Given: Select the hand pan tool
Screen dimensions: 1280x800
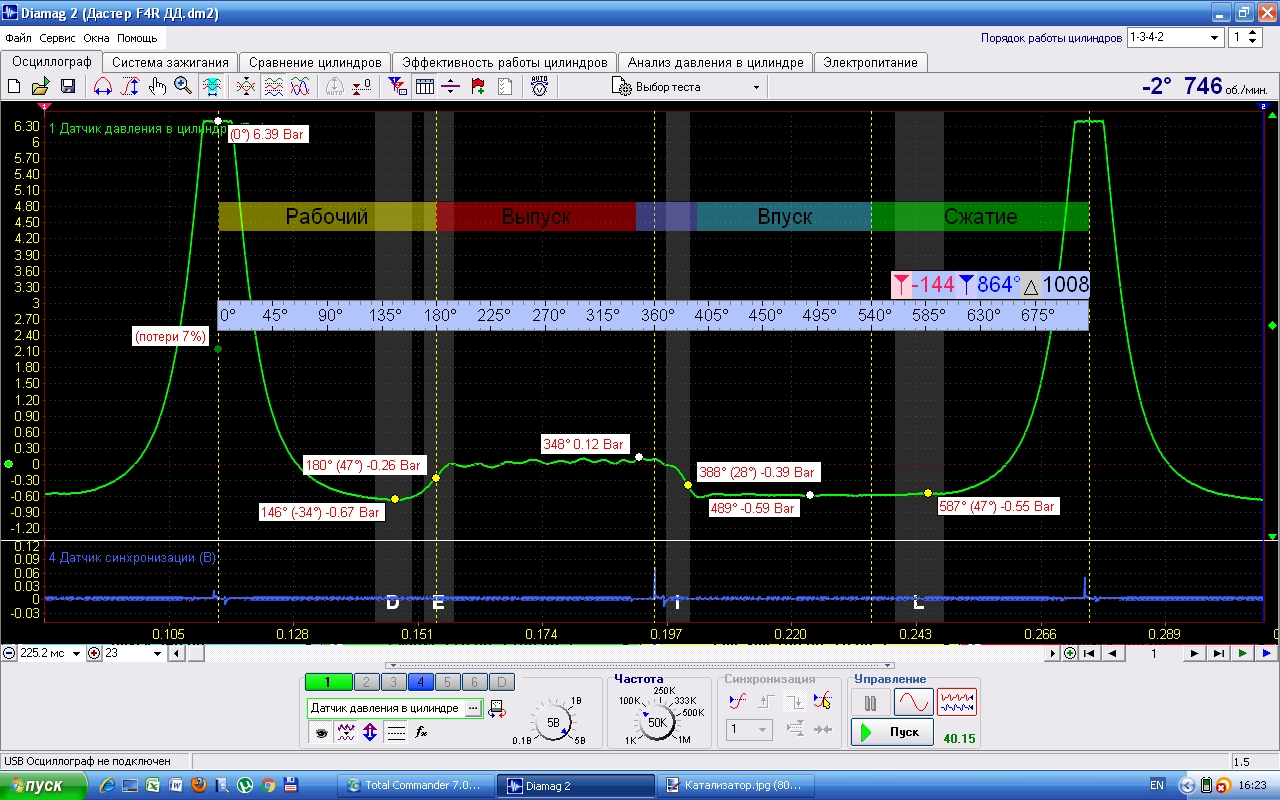Looking at the screenshot, I should pyautogui.click(x=157, y=87).
